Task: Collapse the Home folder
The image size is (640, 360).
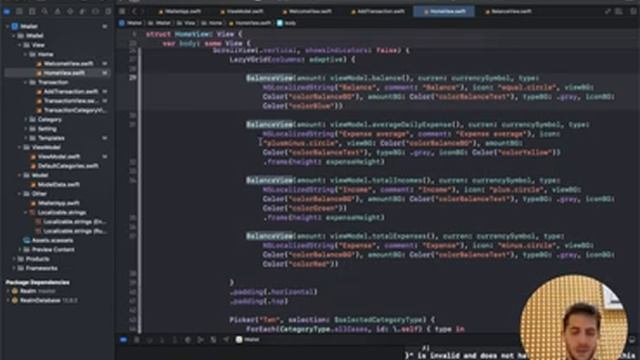Action: pyautogui.click(x=26, y=54)
